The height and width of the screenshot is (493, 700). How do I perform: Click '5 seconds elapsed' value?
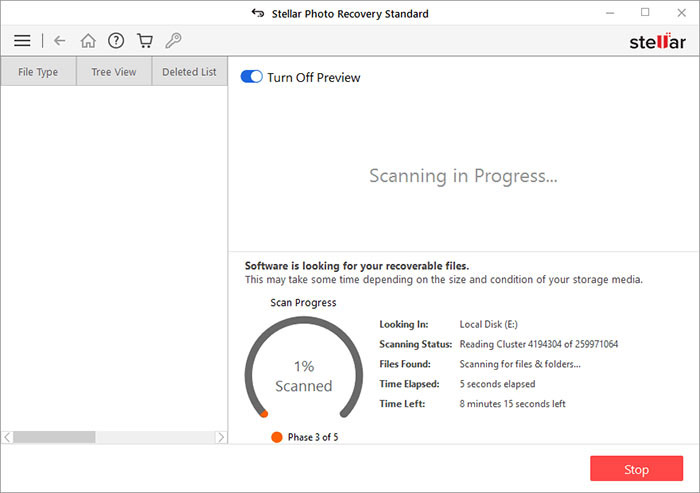pos(497,384)
